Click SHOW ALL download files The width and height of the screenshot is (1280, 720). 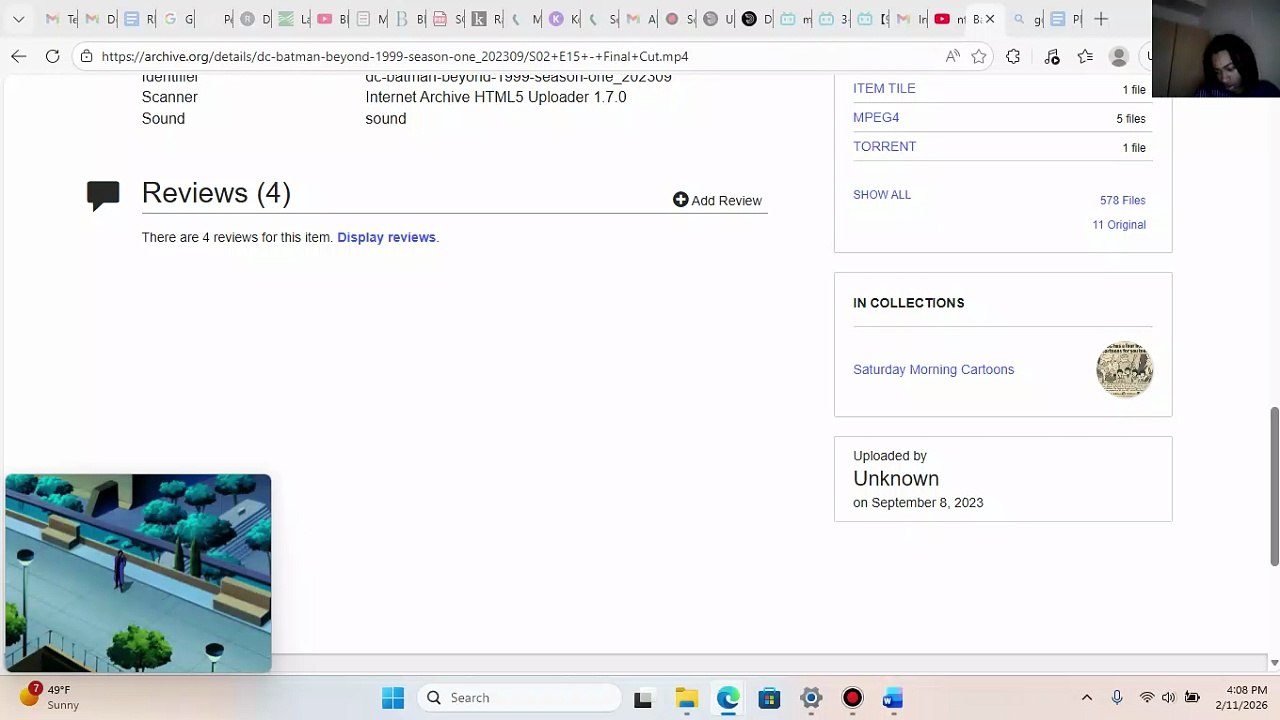pyautogui.click(x=882, y=194)
